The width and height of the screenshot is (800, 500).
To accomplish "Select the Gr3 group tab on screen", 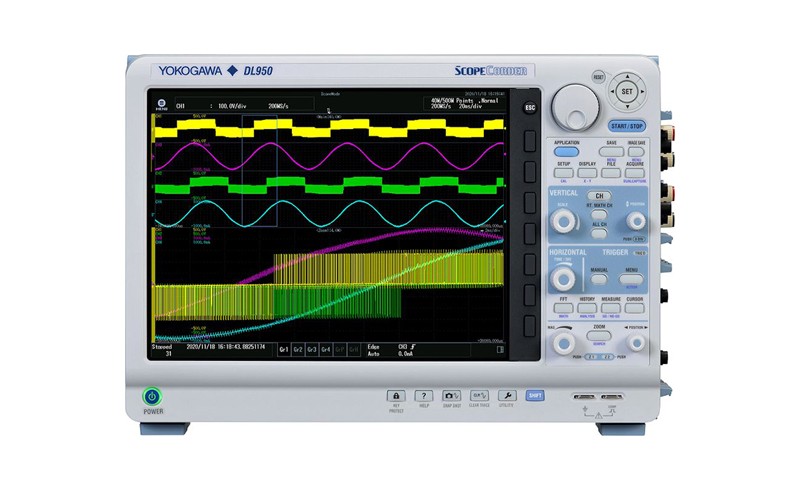I will (312, 349).
